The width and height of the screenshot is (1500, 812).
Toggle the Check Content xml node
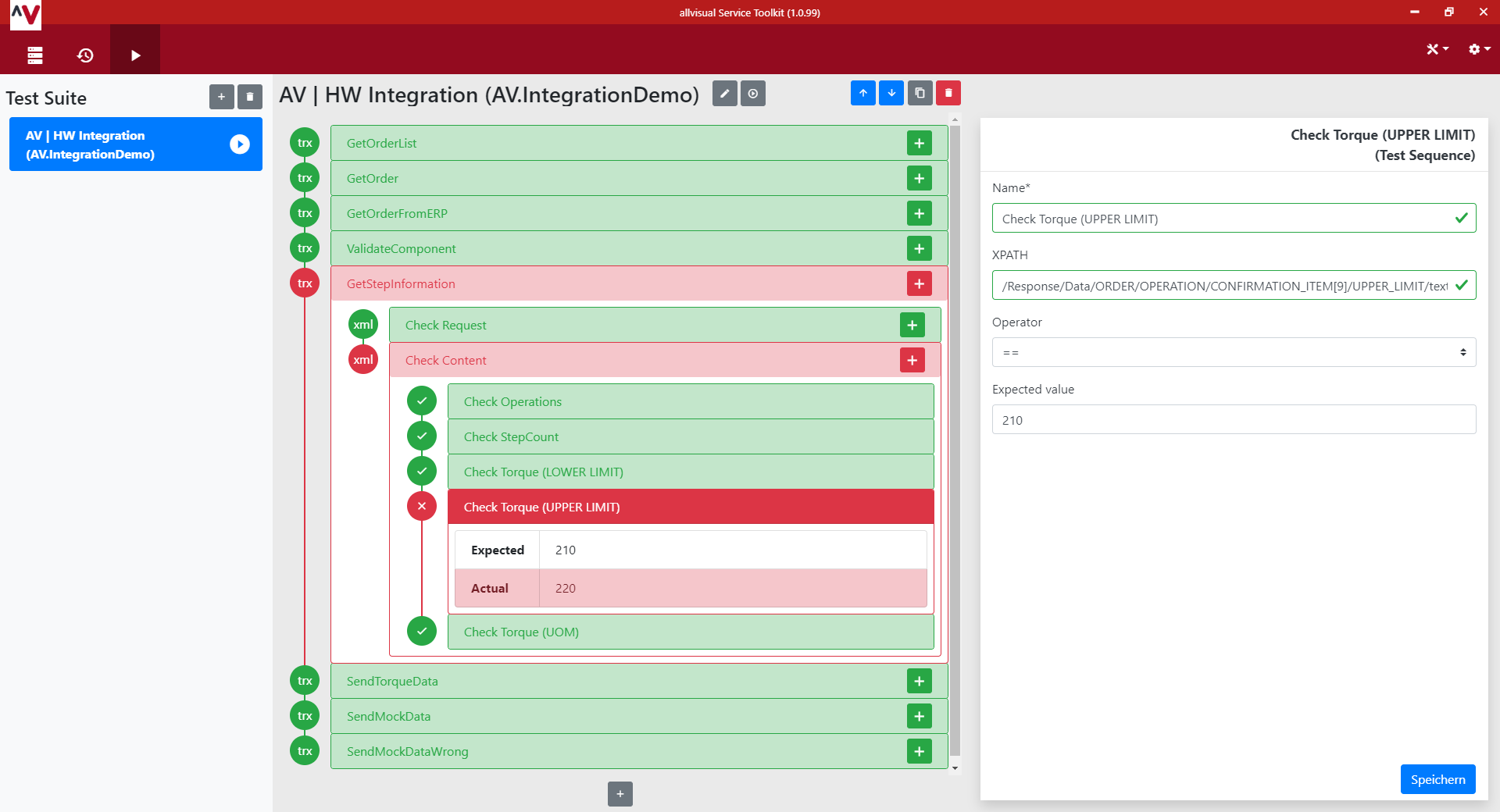point(363,360)
